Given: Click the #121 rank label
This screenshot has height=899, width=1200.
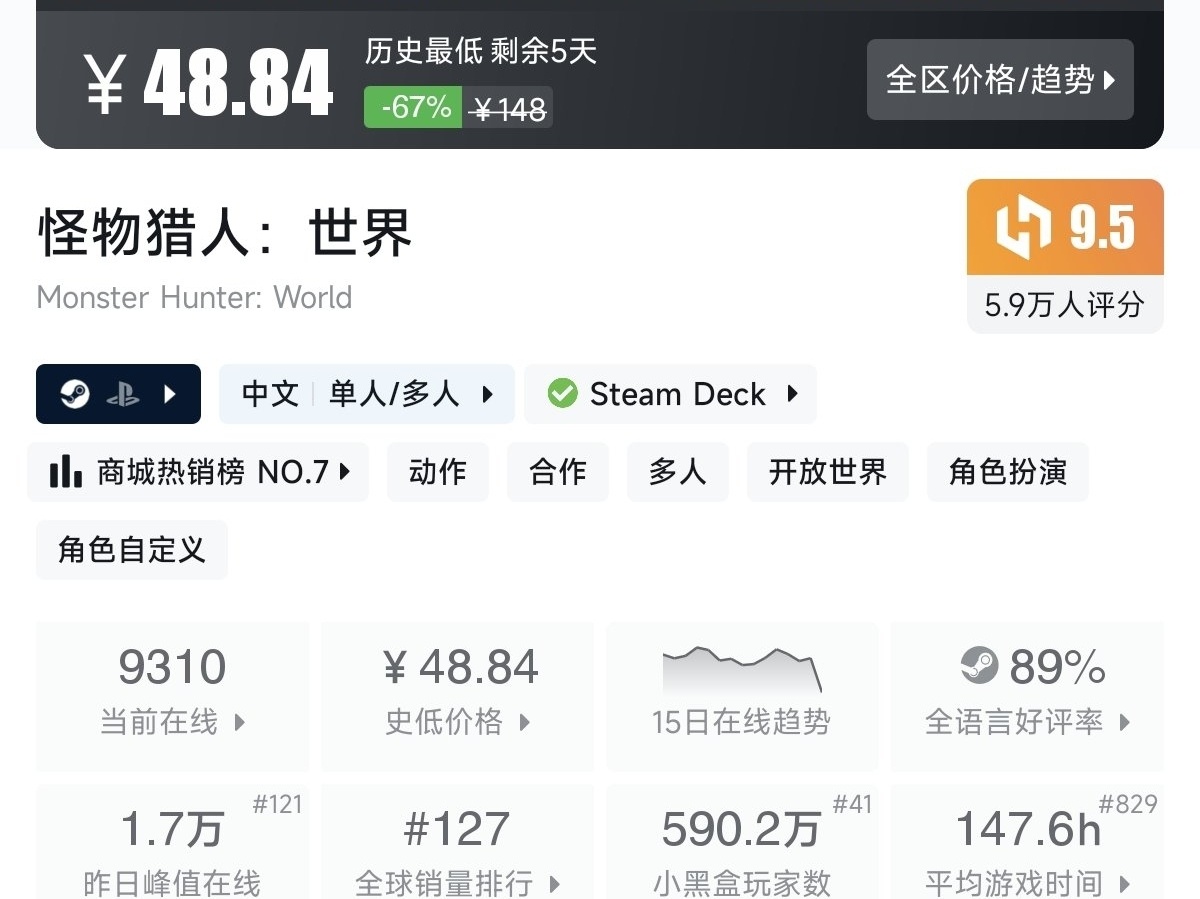Looking at the screenshot, I should (278, 804).
